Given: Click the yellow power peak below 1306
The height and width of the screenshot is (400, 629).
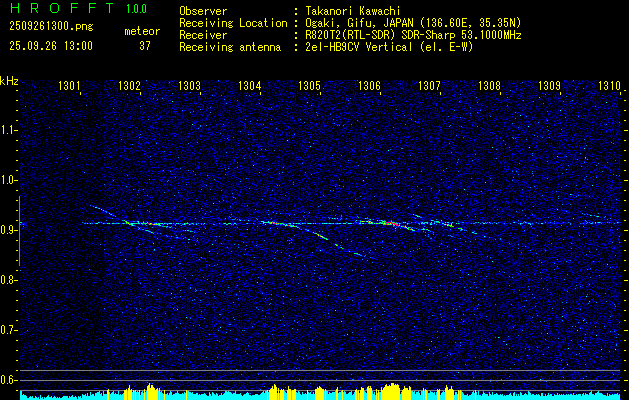Looking at the screenshot, I should point(391,391).
